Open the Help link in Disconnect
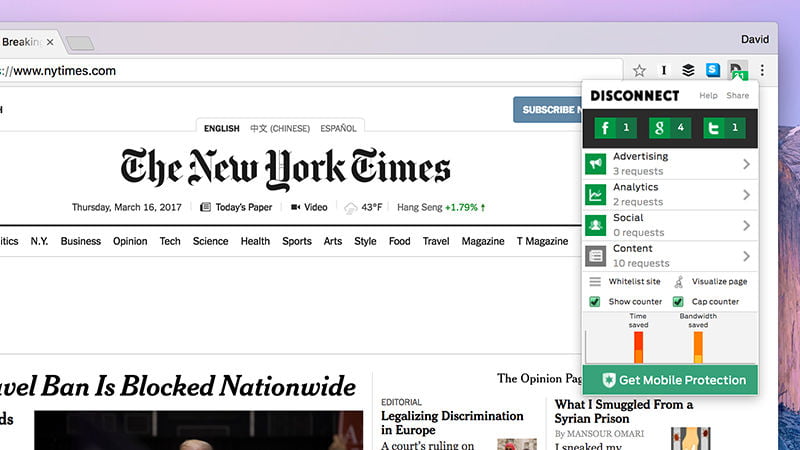800x450 pixels. click(708, 96)
